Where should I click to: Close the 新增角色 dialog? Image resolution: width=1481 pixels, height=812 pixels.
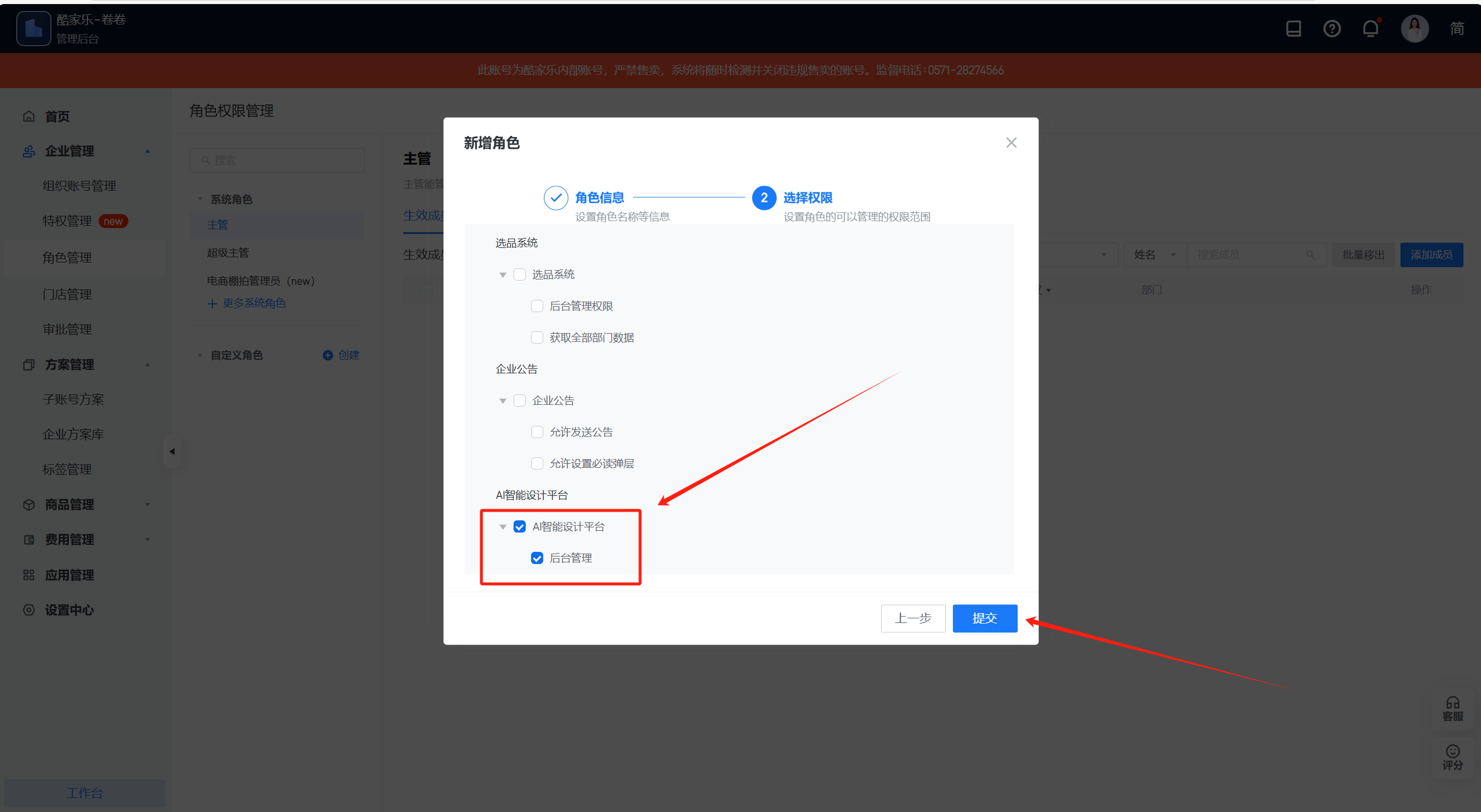click(1011, 143)
